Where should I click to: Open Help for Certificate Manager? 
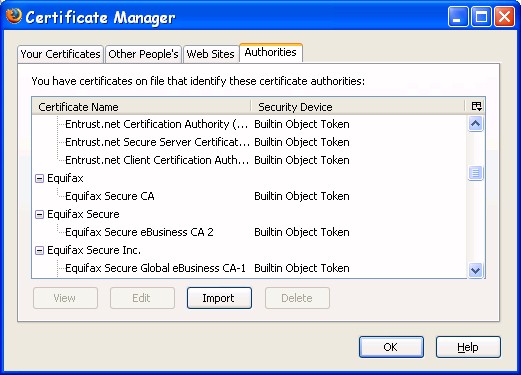468,347
